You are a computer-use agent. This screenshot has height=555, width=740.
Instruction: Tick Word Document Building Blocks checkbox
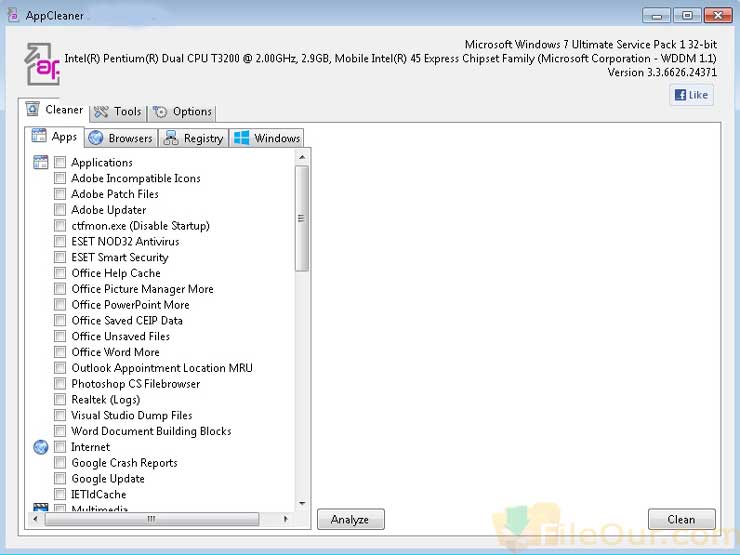[60, 431]
